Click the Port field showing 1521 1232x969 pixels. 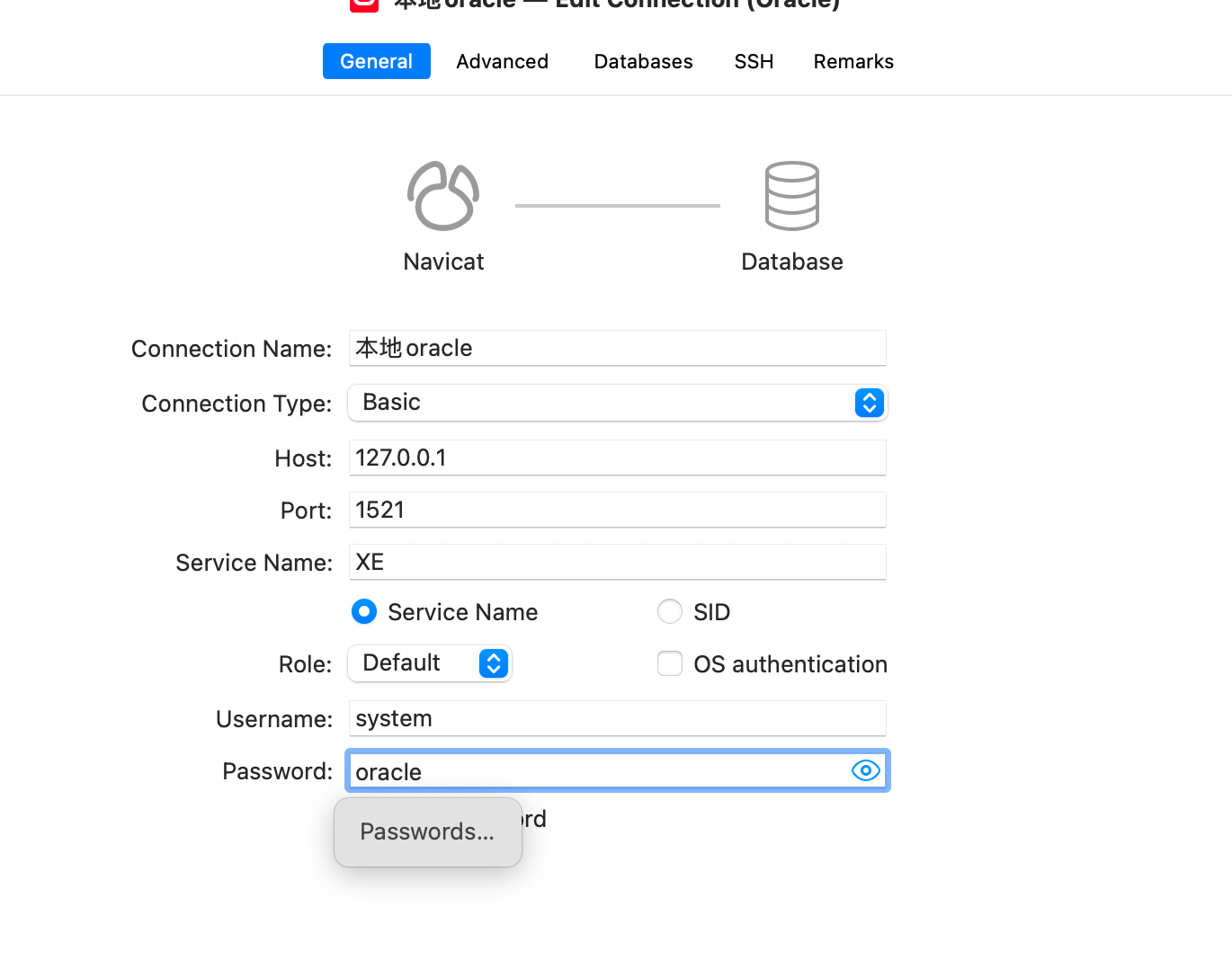click(617, 510)
